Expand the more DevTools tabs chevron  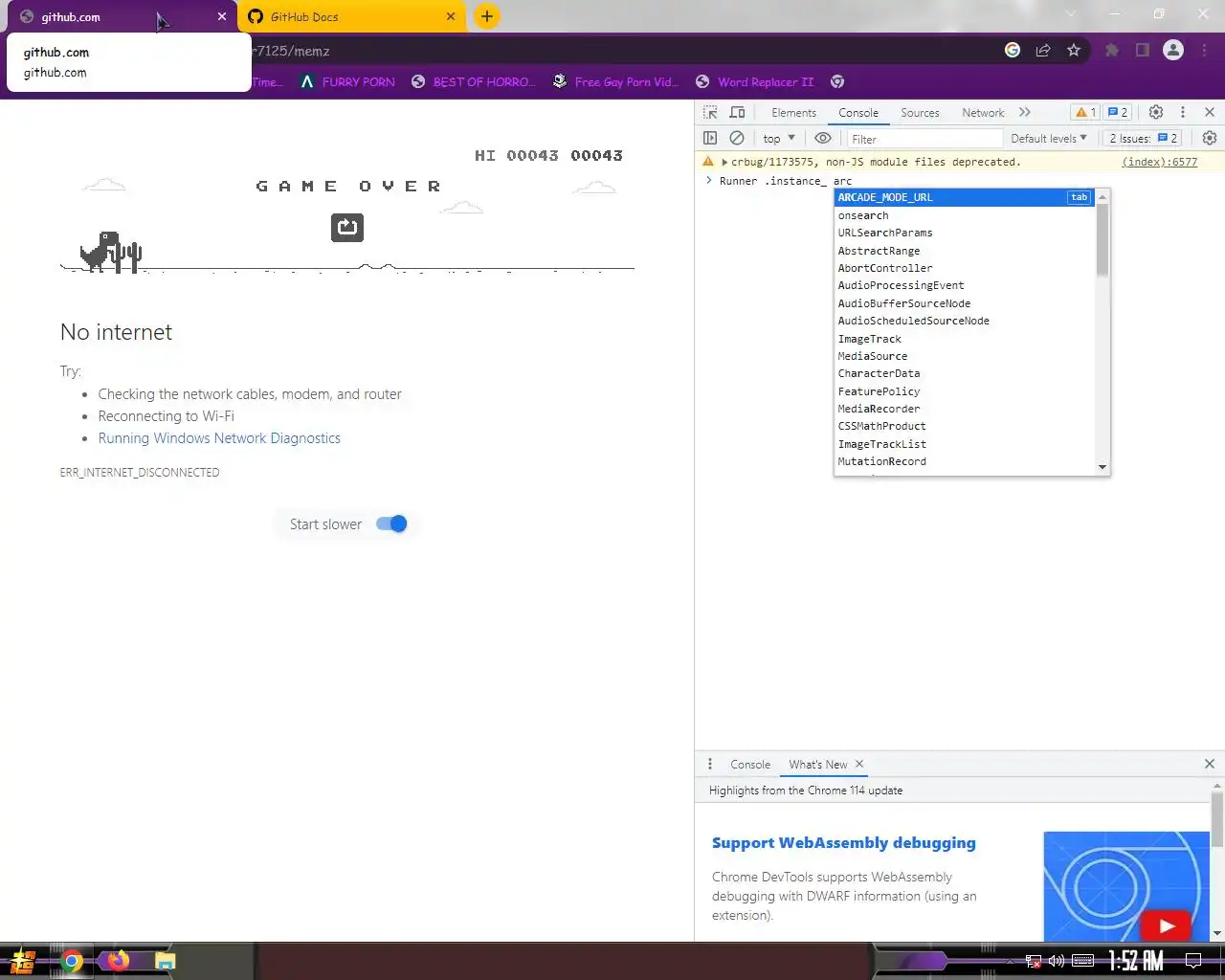point(1025,112)
